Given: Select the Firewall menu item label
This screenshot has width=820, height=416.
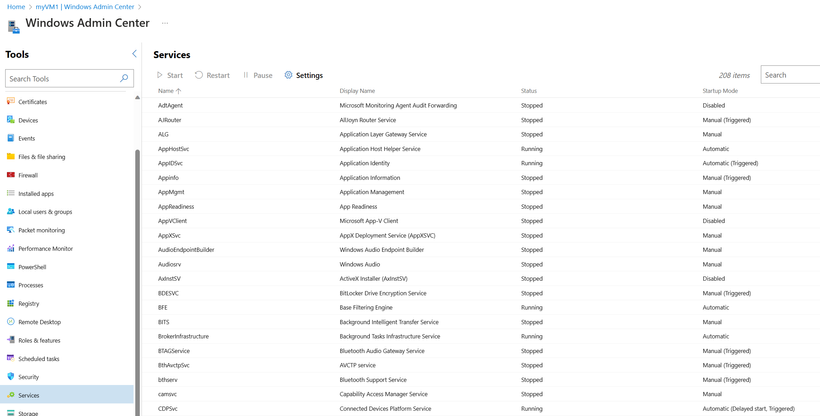Looking at the screenshot, I should point(28,175).
